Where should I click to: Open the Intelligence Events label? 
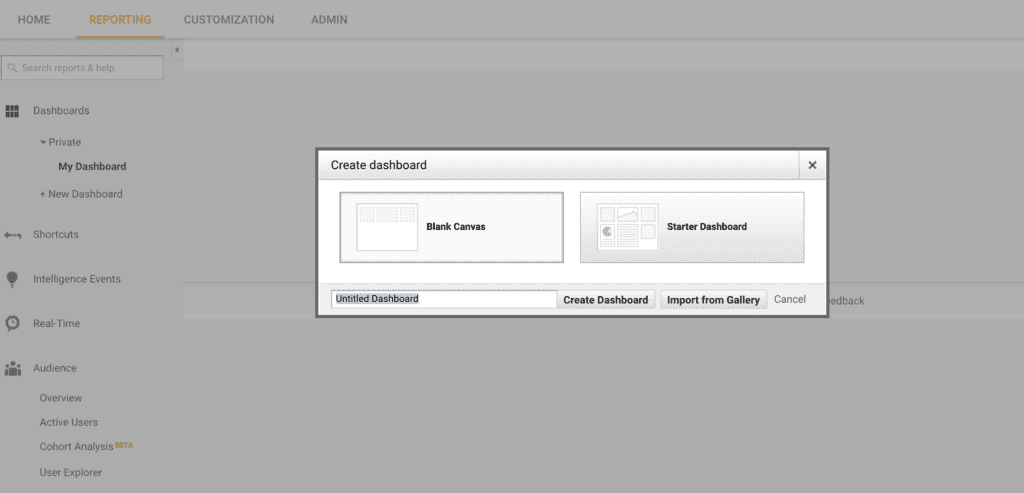point(77,279)
